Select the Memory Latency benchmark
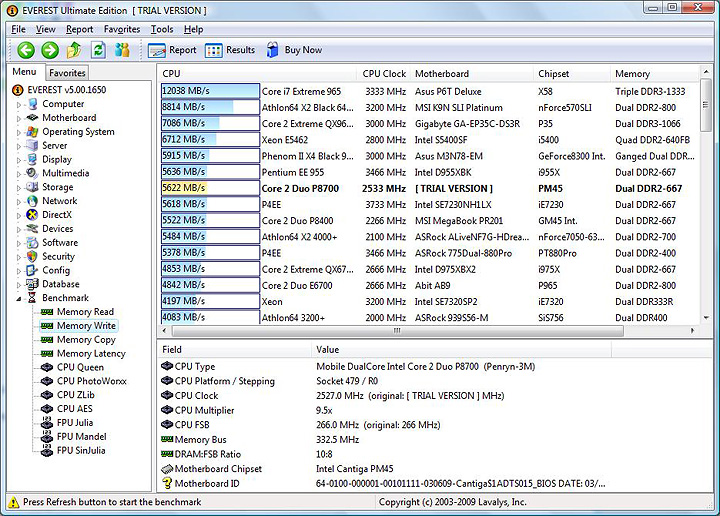This screenshot has width=720, height=516. point(91,353)
